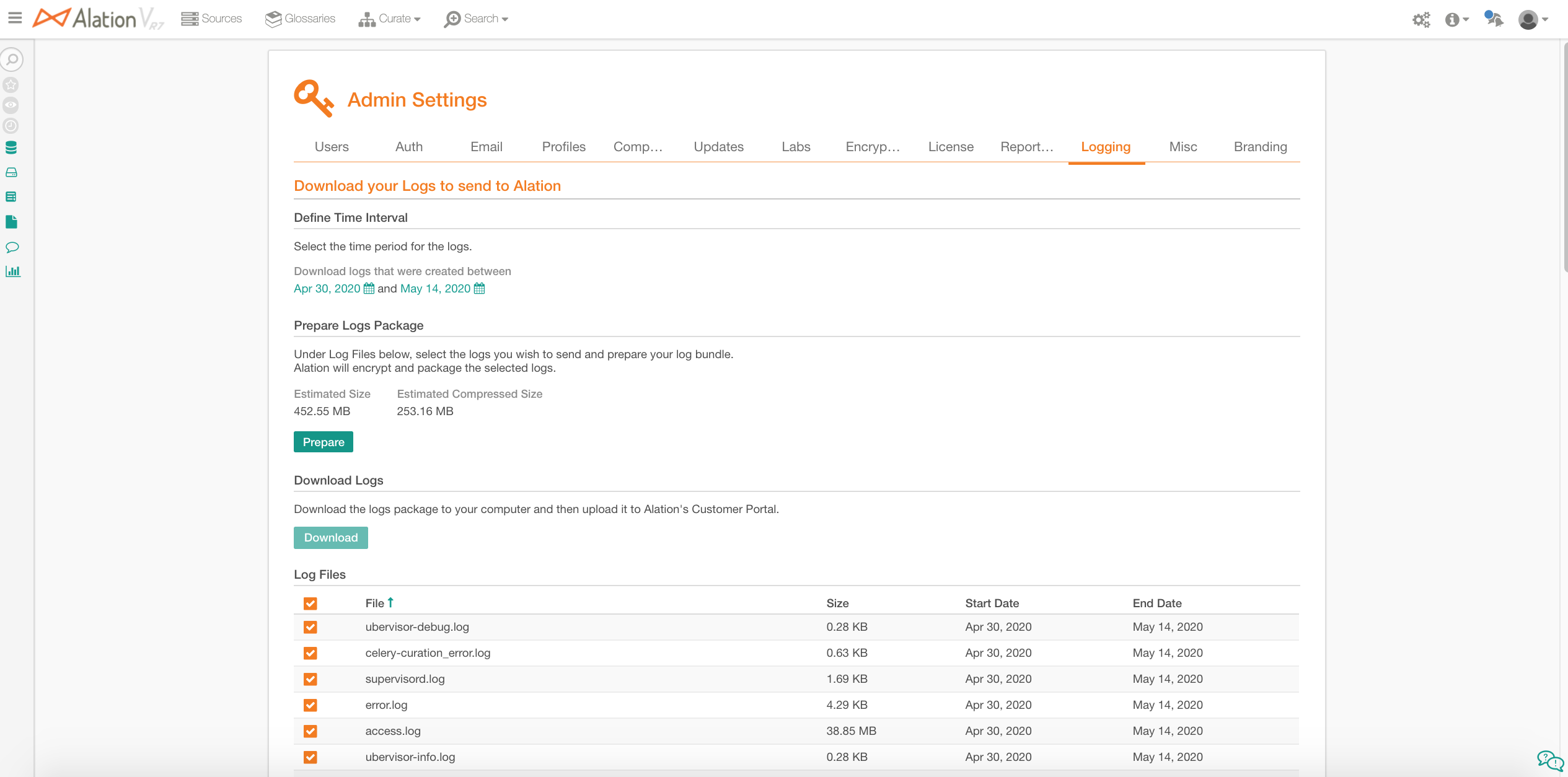Open the info help menu icon
This screenshot has width=1568, height=777.
(x=1451, y=19)
